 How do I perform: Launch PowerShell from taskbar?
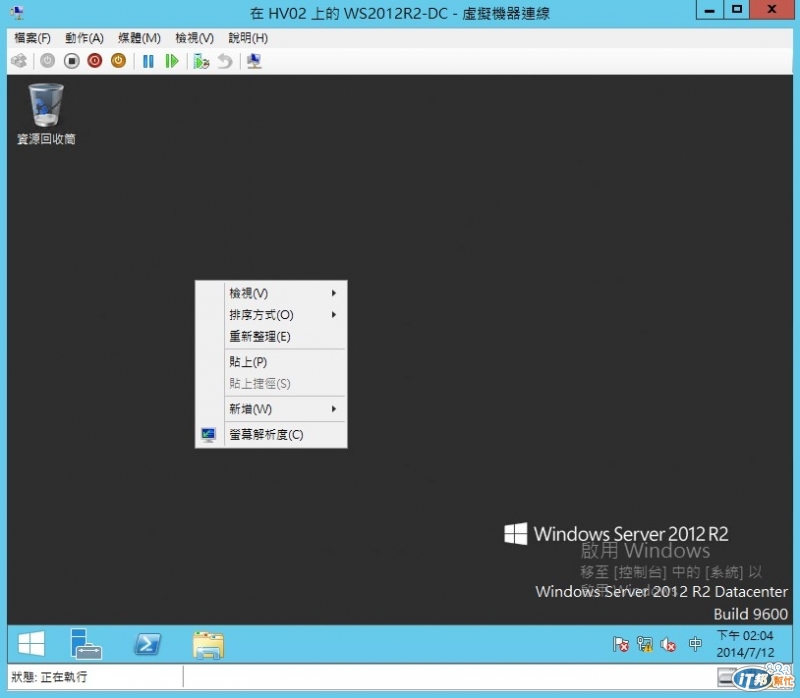(x=147, y=644)
